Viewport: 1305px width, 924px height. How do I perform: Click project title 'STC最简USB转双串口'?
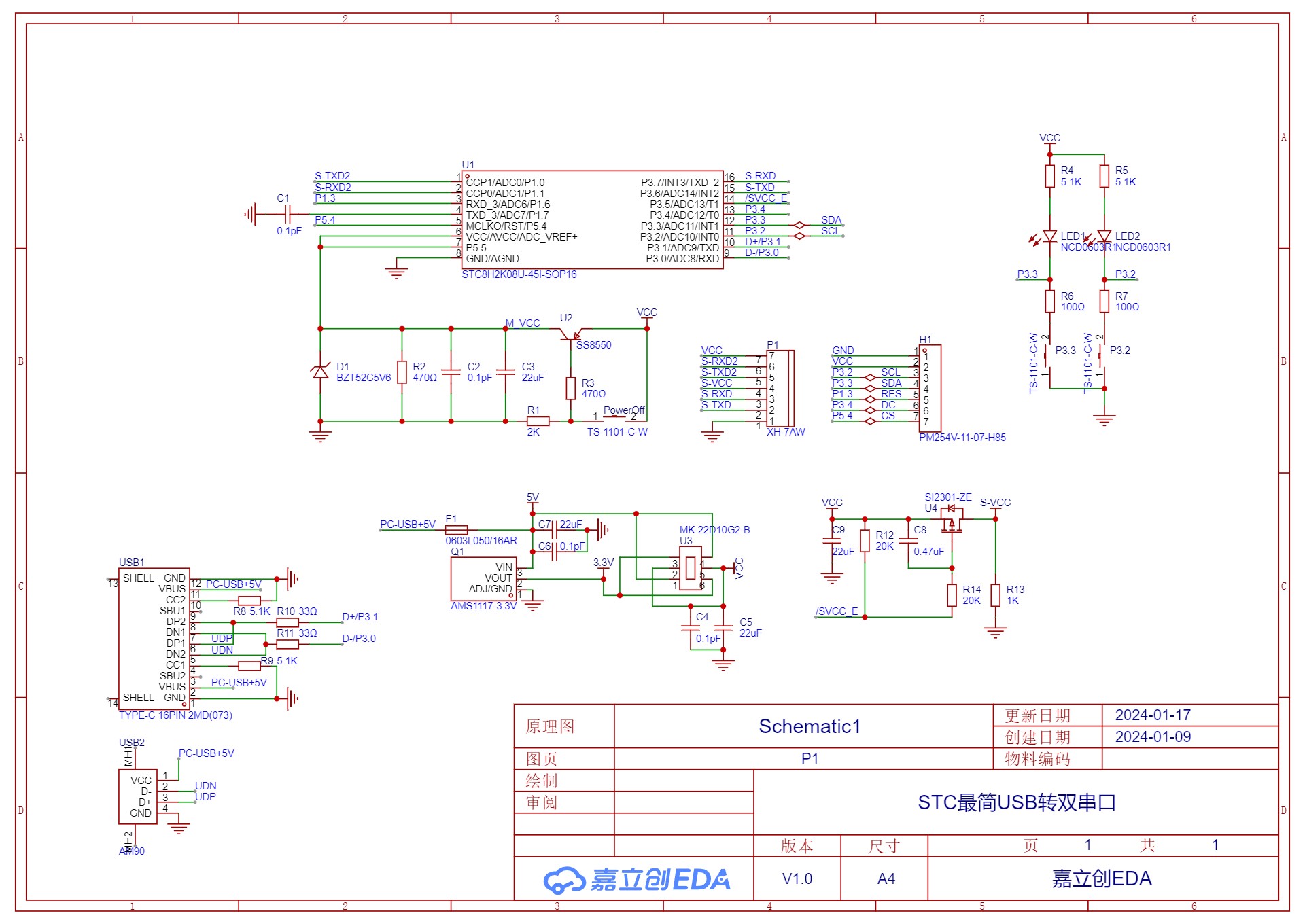click(x=1017, y=803)
